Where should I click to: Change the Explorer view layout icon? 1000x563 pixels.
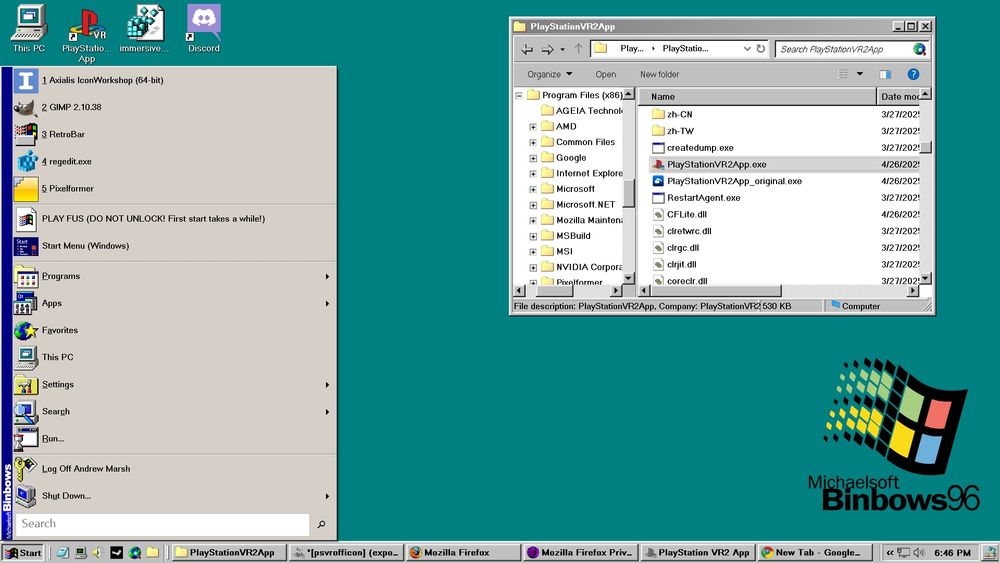coord(843,75)
